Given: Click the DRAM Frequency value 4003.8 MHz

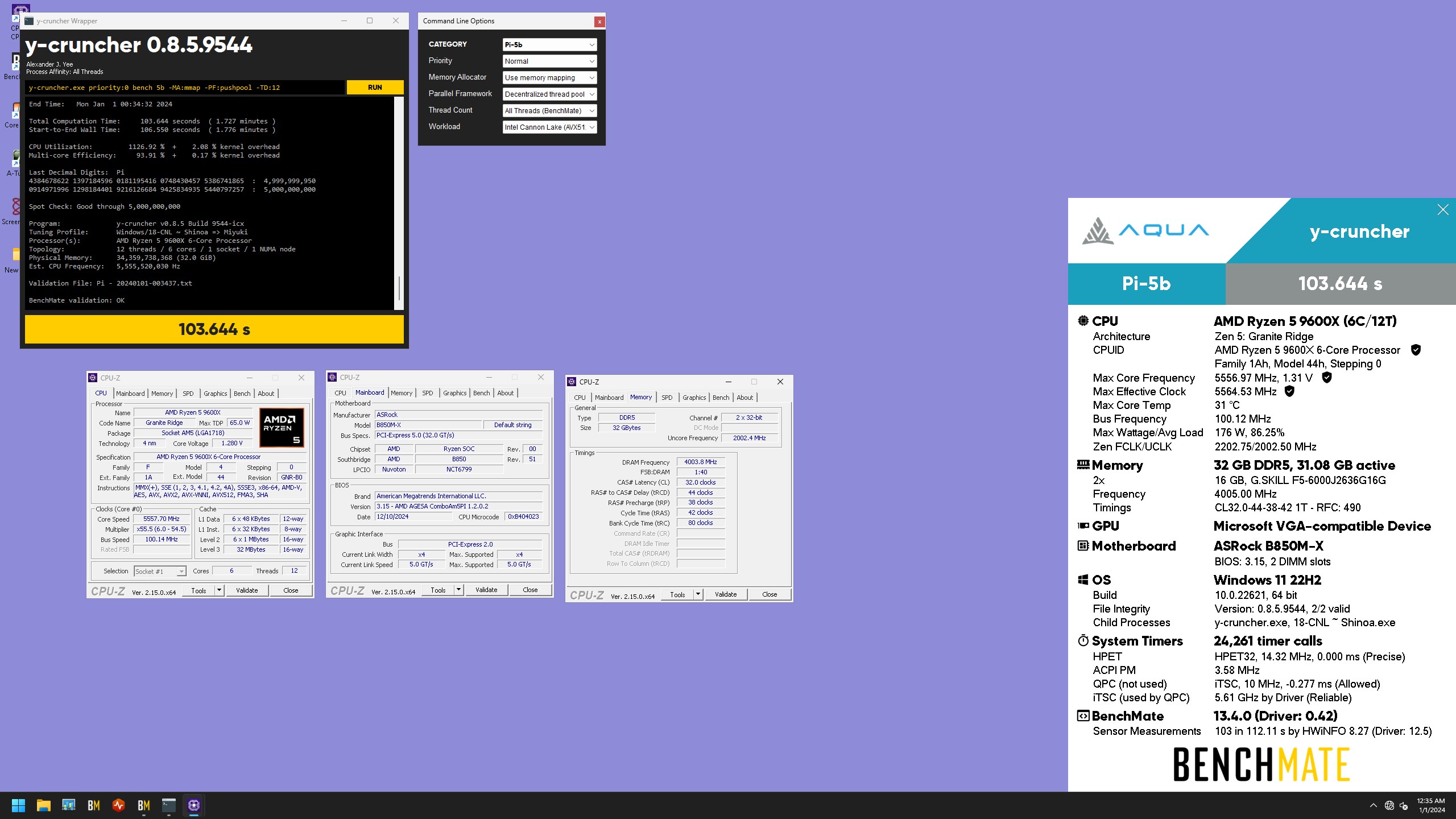Looking at the screenshot, I should (701, 462).
